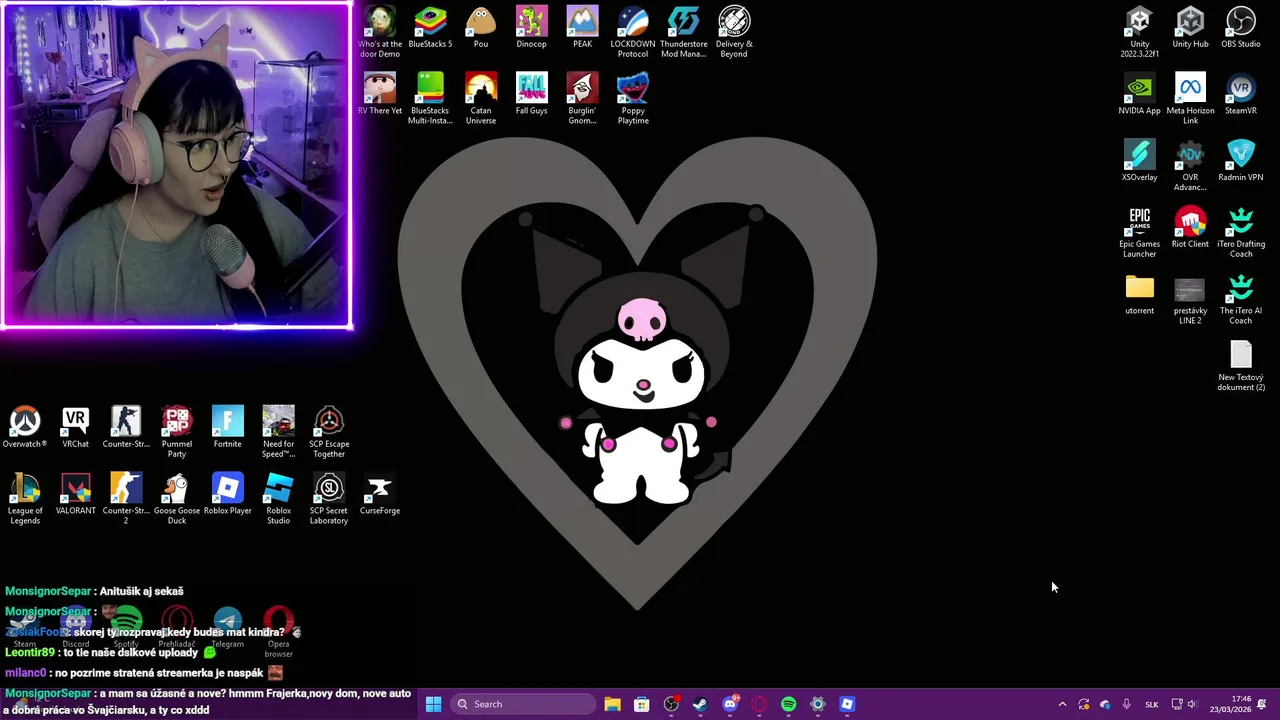This screenshot has height=720, width=1280.
Task: Open Who's at the door Demo shortcut
Action: click(380, 31)
